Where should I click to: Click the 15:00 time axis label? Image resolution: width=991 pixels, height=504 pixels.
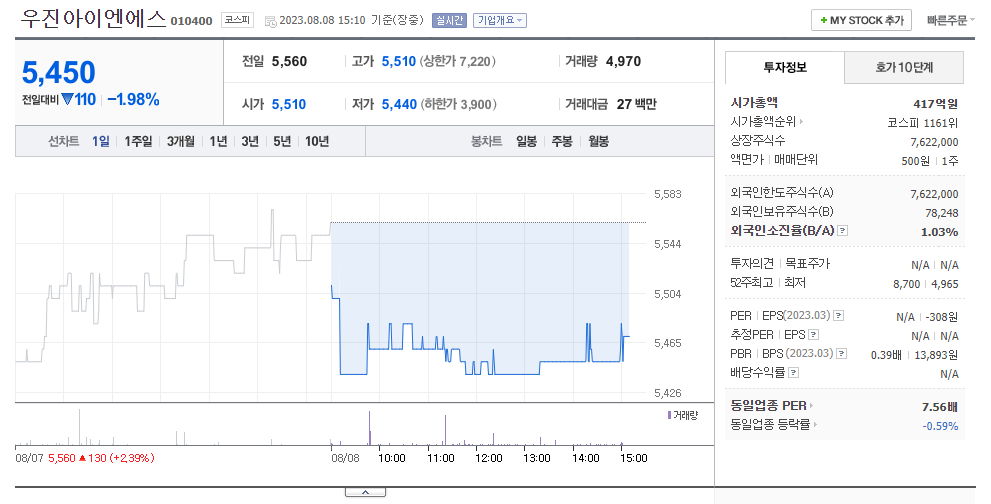[633, 458]
